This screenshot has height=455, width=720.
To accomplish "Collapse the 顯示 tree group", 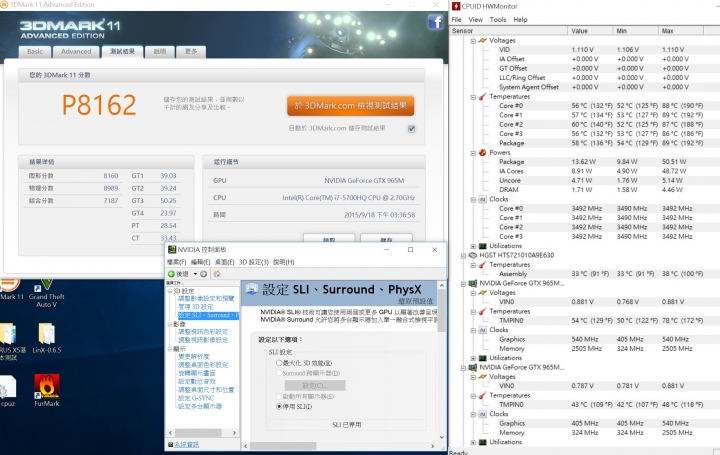I will pos(169,349).
